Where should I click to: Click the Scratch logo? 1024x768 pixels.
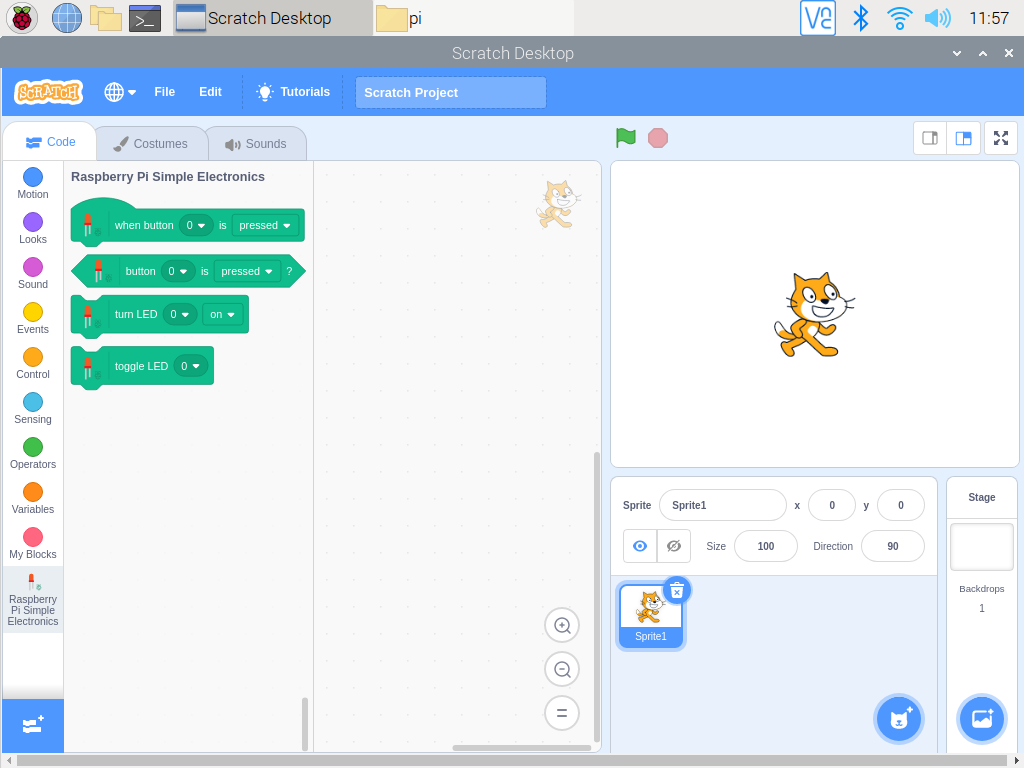coord(48,92)
